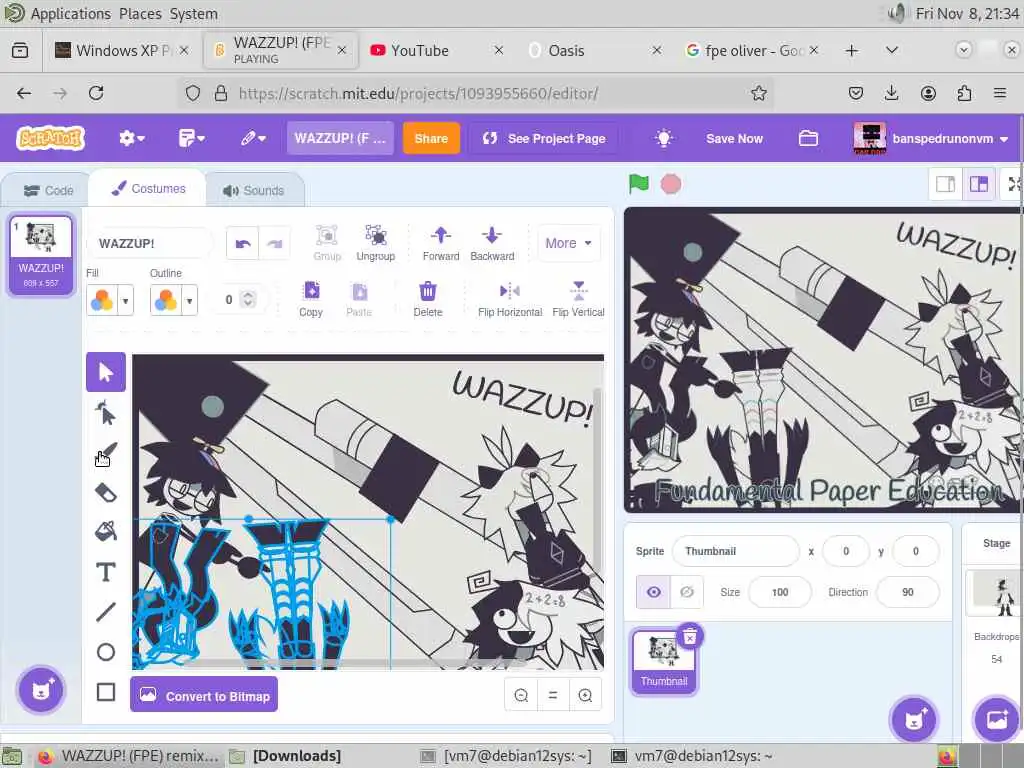Bring selection Forward
Image resolution: width=1024 pixels, height=768 pixels.
point(441,243)
